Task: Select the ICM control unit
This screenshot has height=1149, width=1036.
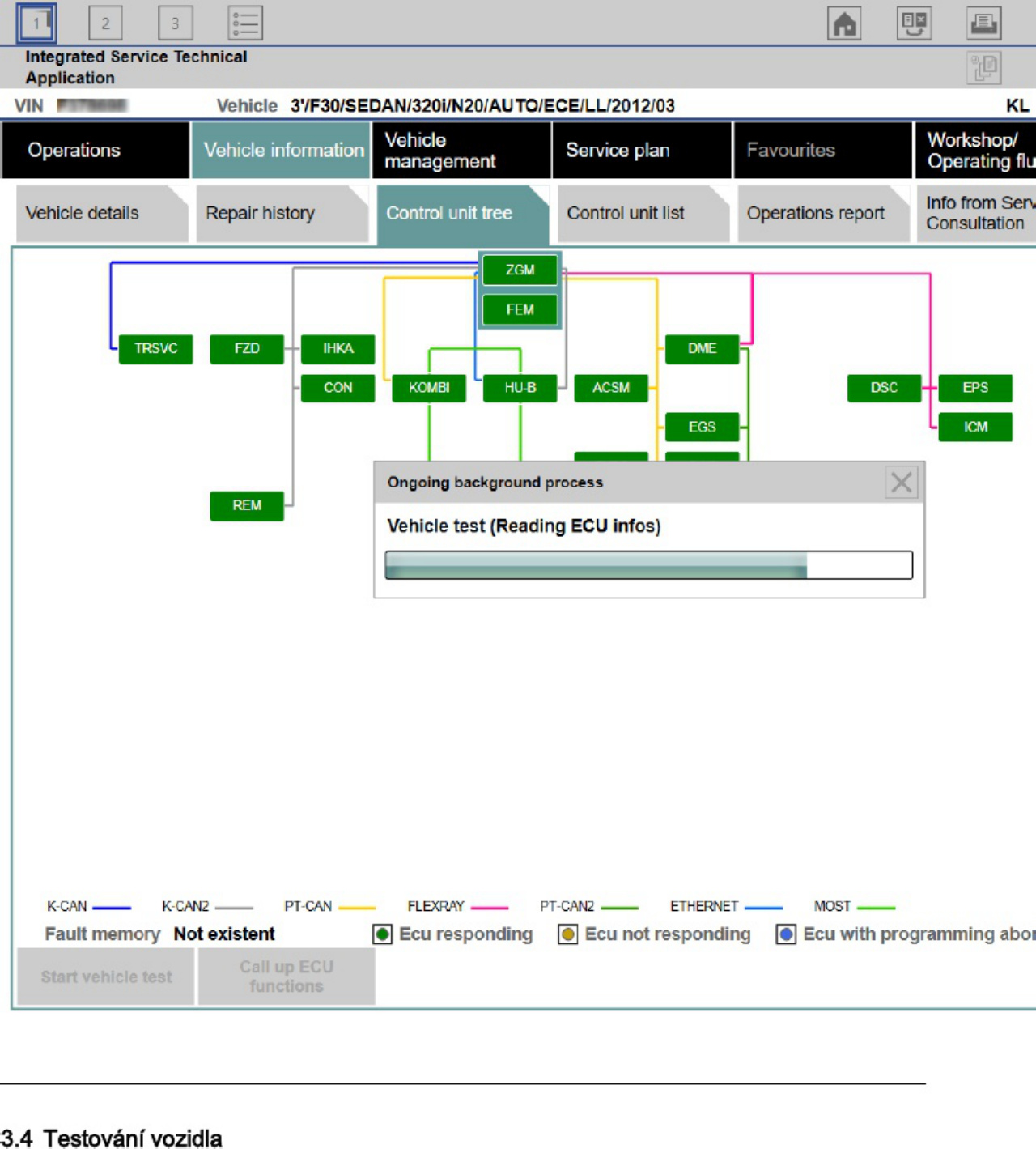Action: pos(975,428)
